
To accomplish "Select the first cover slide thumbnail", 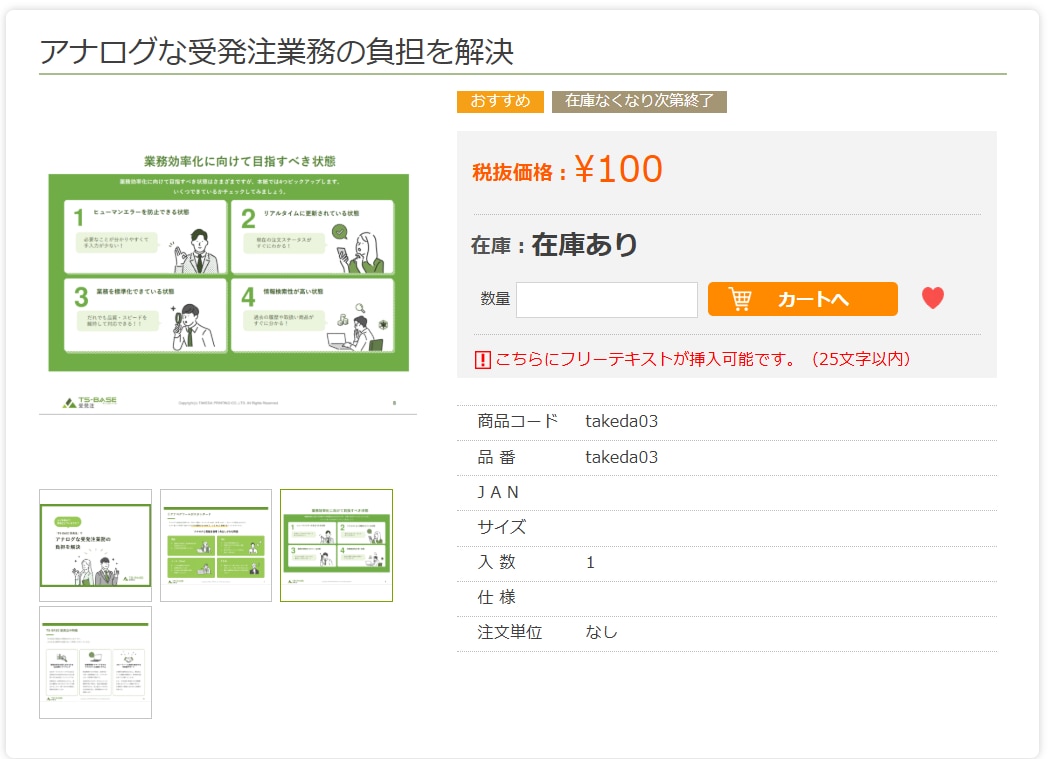I will 96,545.
